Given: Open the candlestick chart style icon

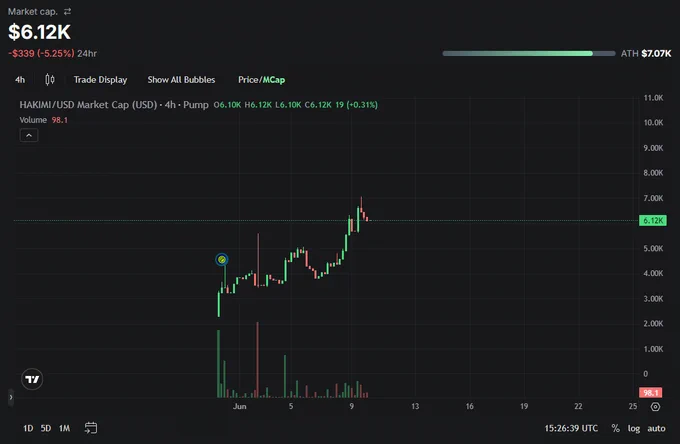Looking at the screenshot, I should 50,79.
